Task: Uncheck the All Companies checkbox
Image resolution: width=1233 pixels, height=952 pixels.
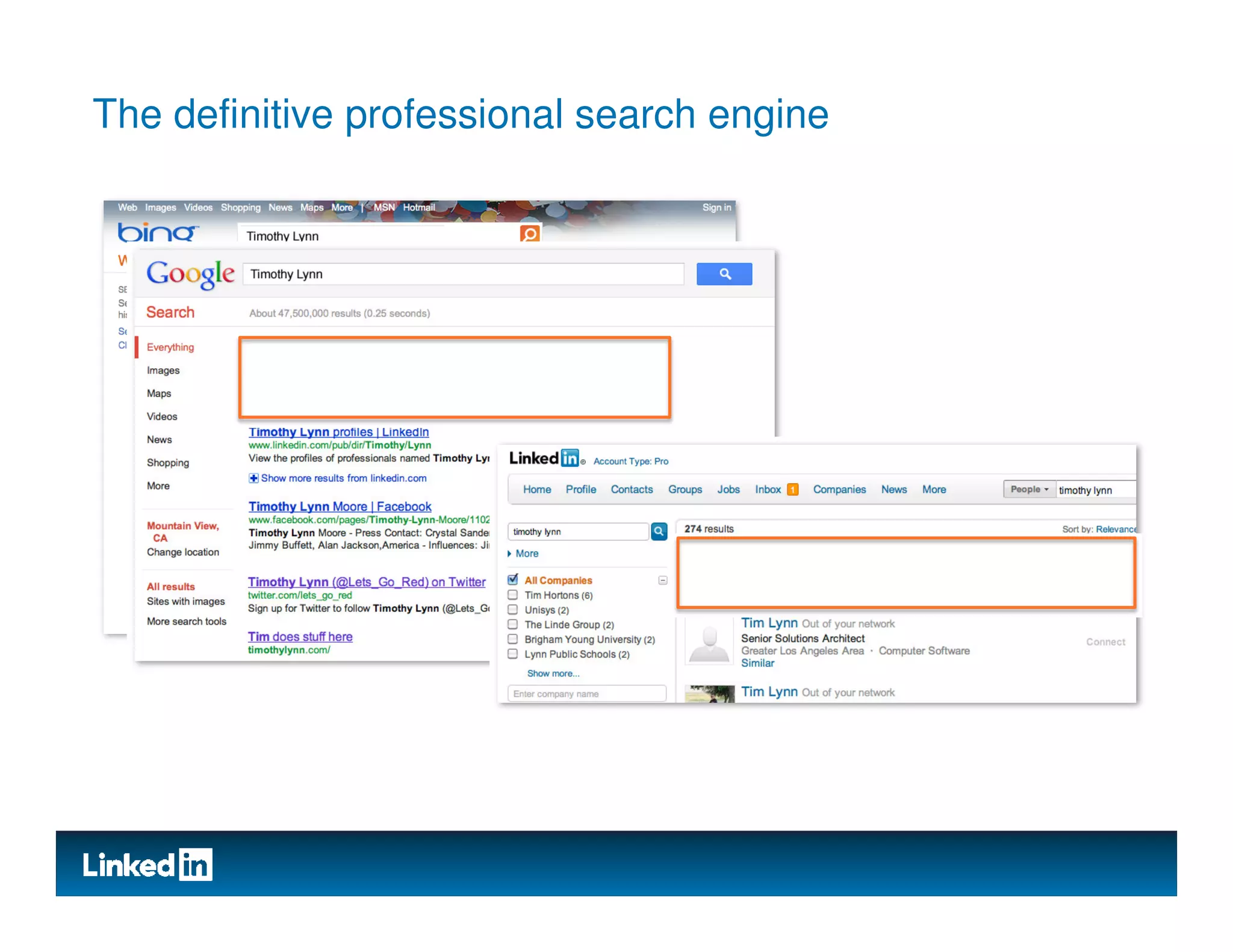Action: 513,580
